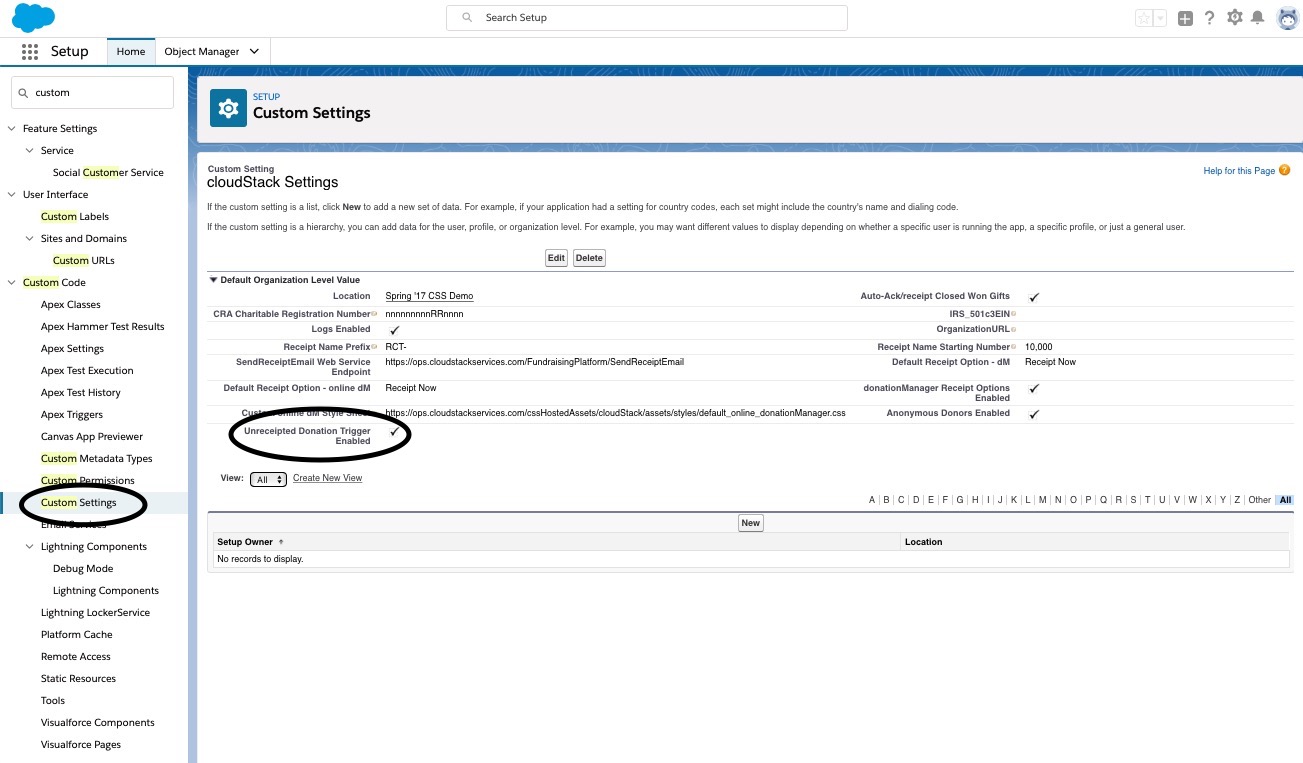Click donationManager Receipt Options Enabled checkmark
This screenshot has height=763, width=1303.
coord(1034,388)
